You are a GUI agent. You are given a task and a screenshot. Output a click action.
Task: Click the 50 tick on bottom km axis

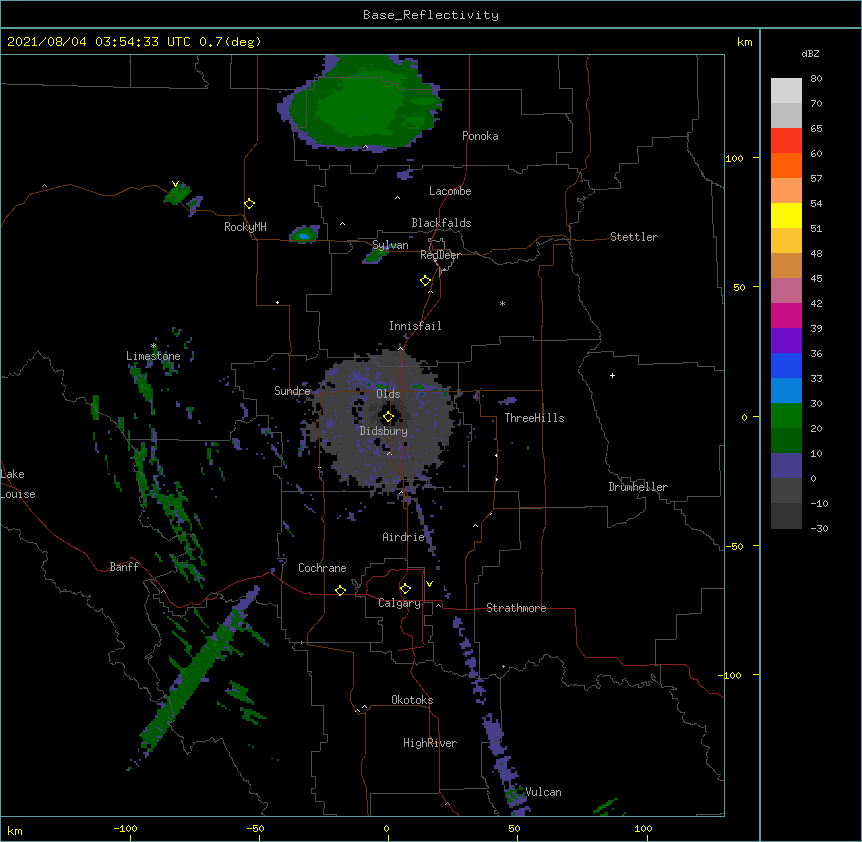514,828
